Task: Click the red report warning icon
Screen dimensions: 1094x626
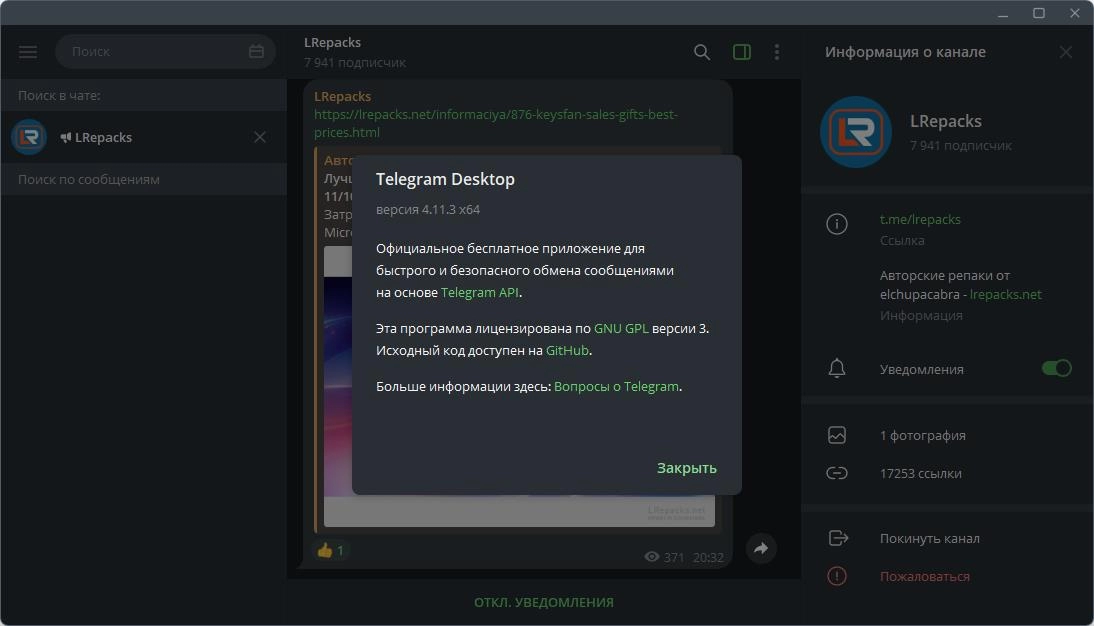Action: (x=837, y=576)
